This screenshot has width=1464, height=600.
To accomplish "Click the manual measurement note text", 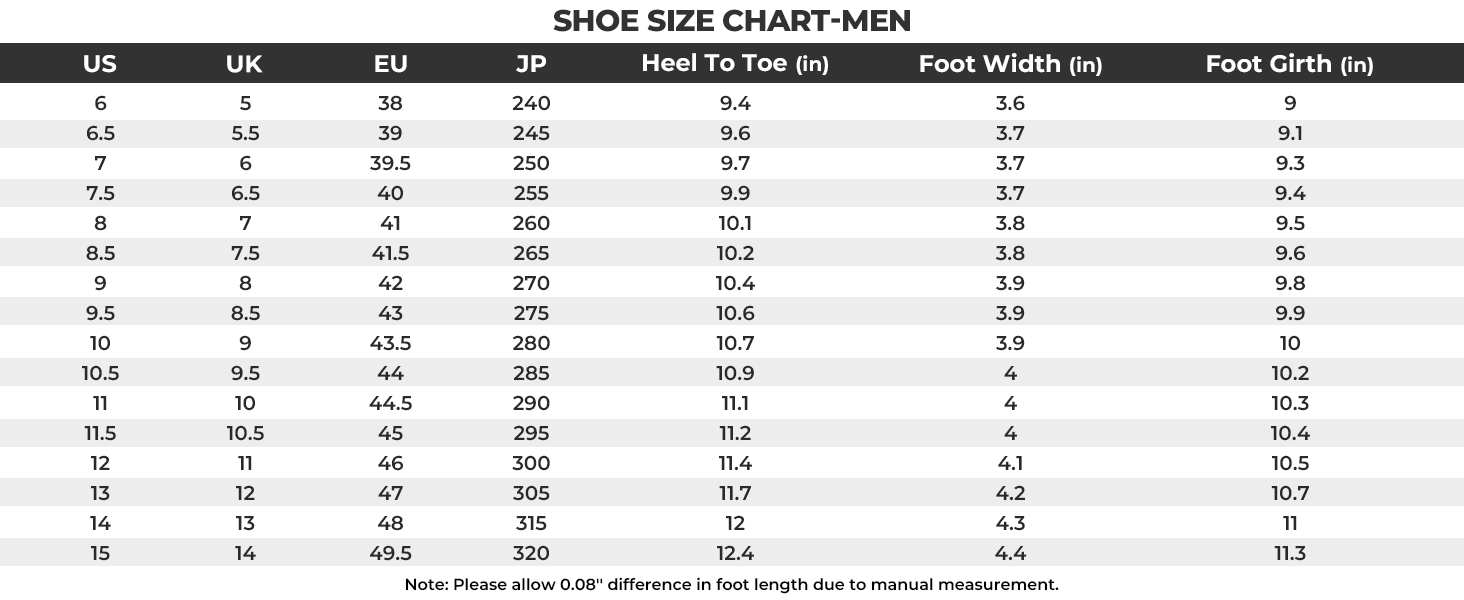I will (x=731, y=584).
